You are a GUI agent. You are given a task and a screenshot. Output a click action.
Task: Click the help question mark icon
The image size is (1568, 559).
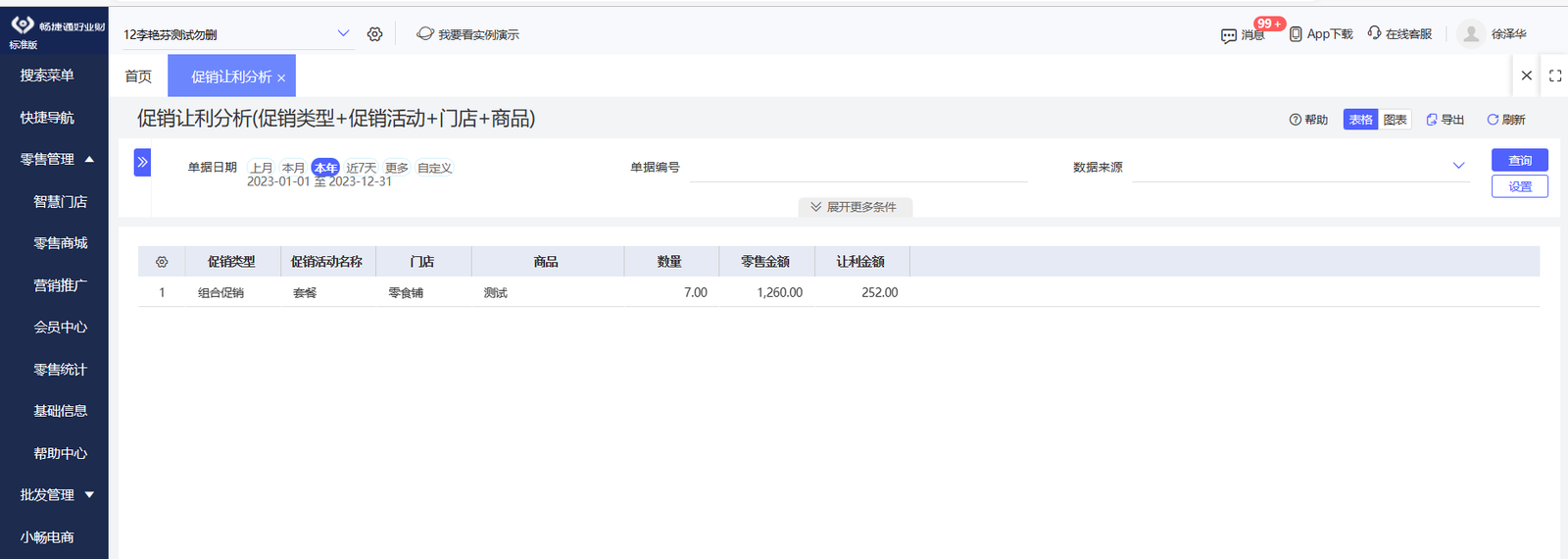[1295, 120]
